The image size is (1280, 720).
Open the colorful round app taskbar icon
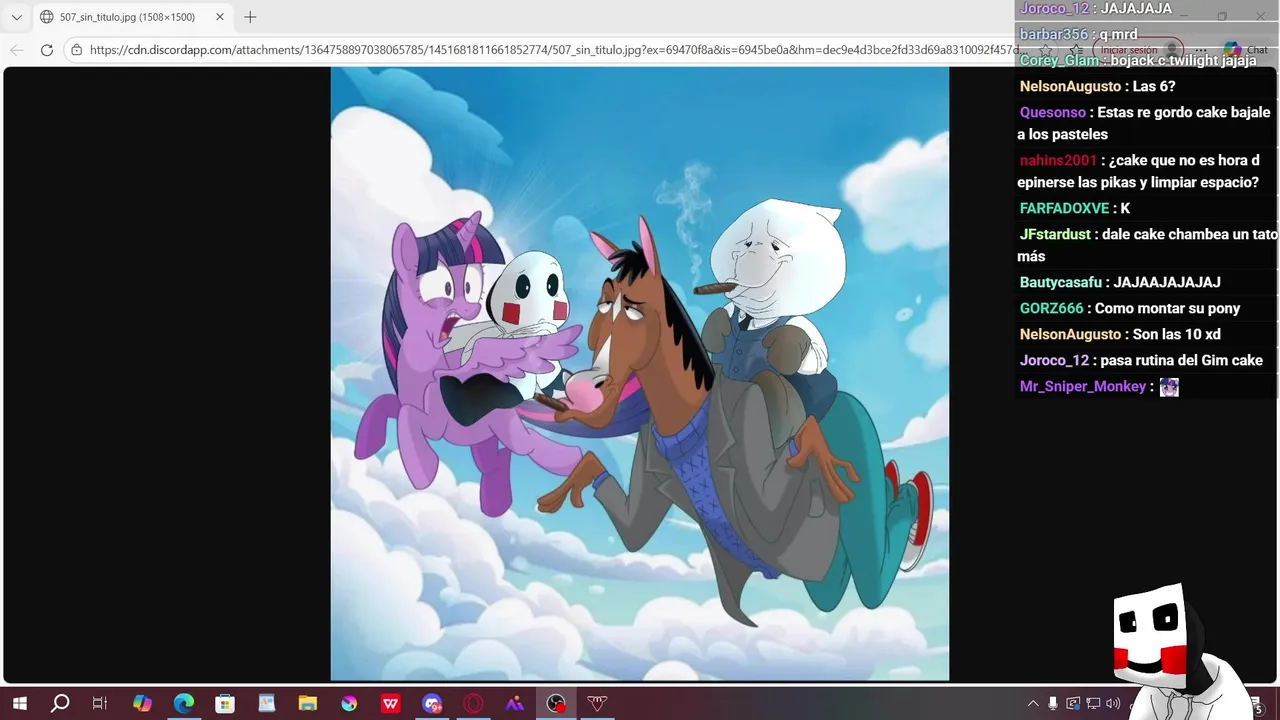348,704
